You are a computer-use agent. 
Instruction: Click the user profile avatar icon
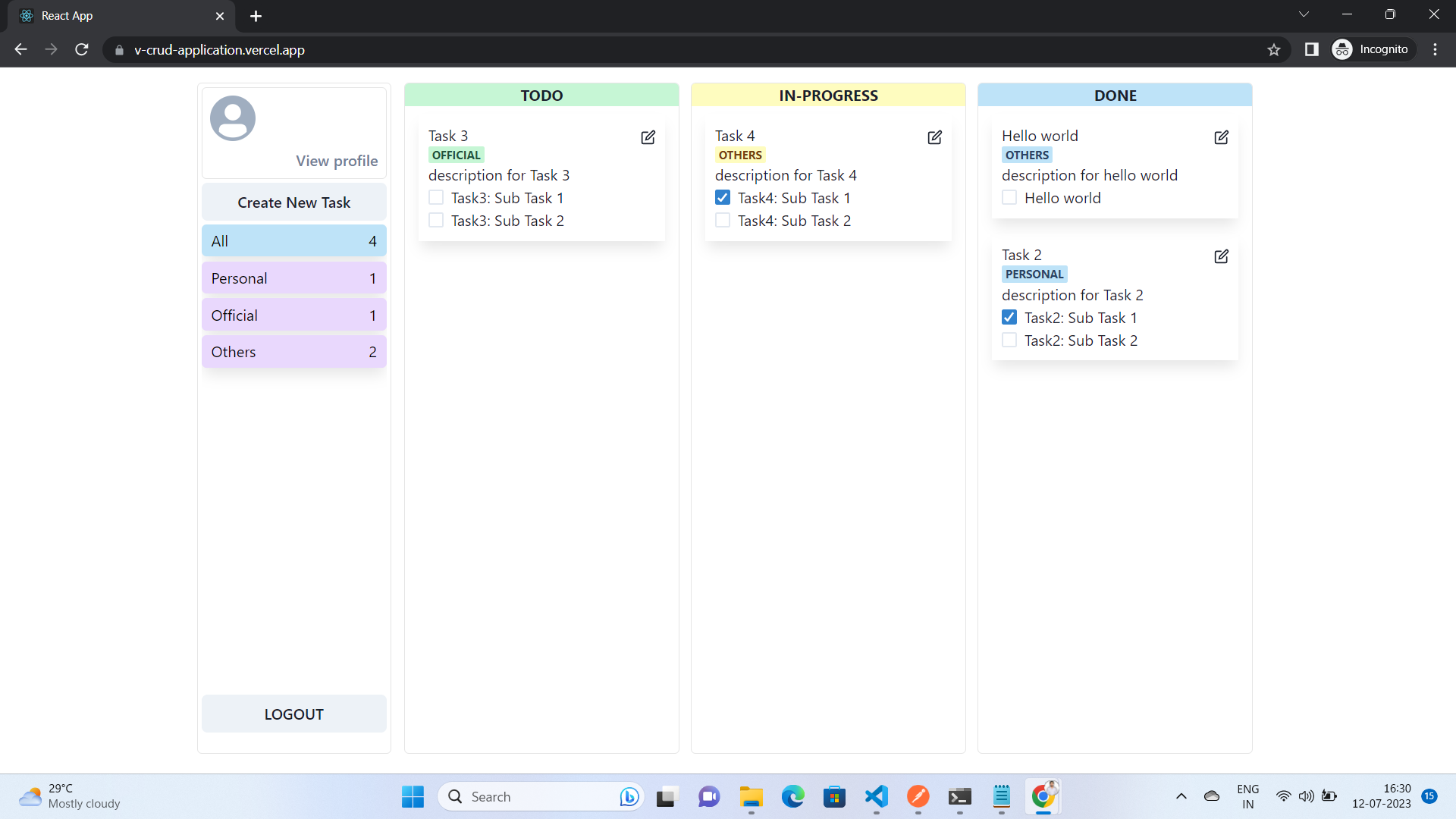[x=232, y=118]
